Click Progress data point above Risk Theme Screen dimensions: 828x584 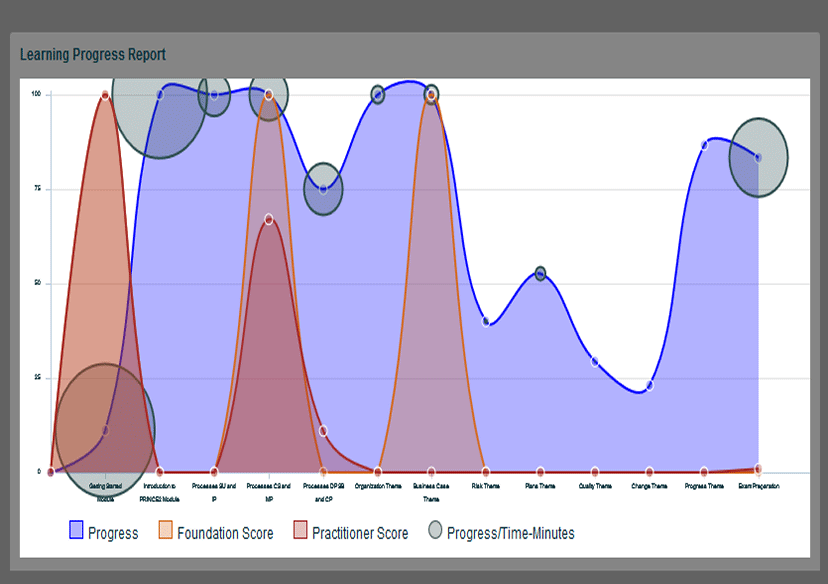click(486, 322)
